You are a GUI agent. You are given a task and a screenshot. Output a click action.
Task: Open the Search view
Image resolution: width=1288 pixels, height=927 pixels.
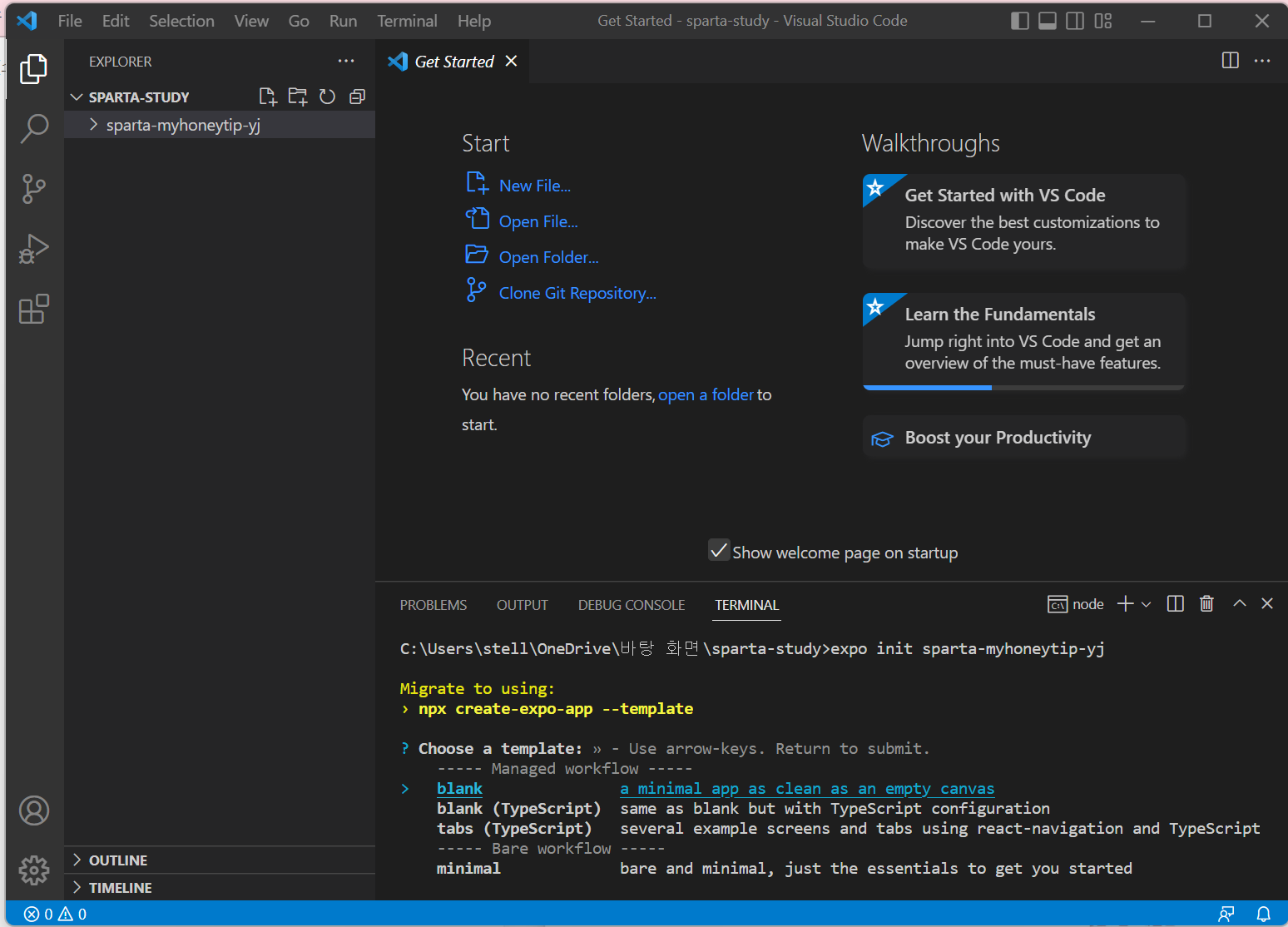[34, 128]
